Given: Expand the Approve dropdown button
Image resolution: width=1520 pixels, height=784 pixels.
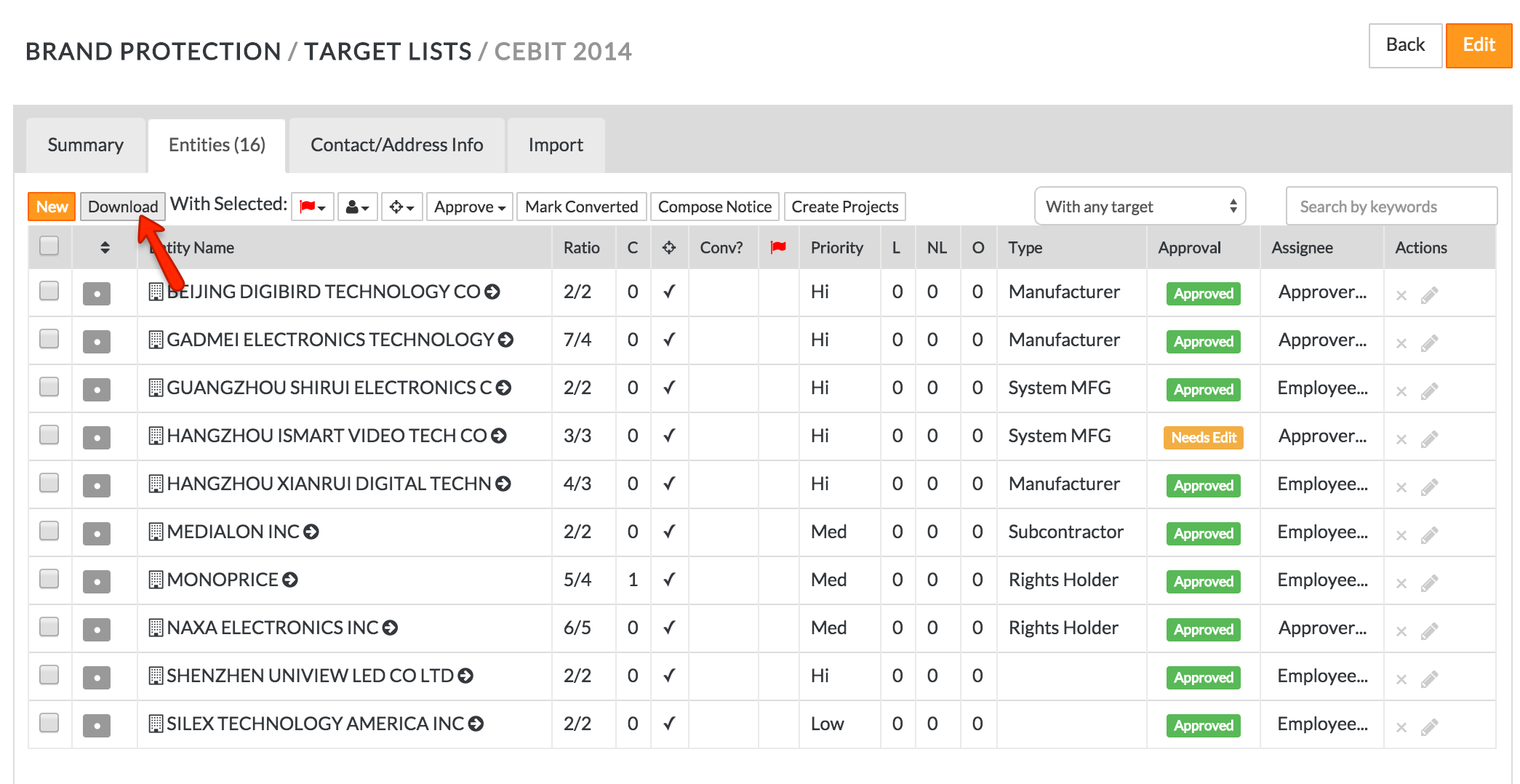Looking at the screenshot, I should tap(469, 207).
